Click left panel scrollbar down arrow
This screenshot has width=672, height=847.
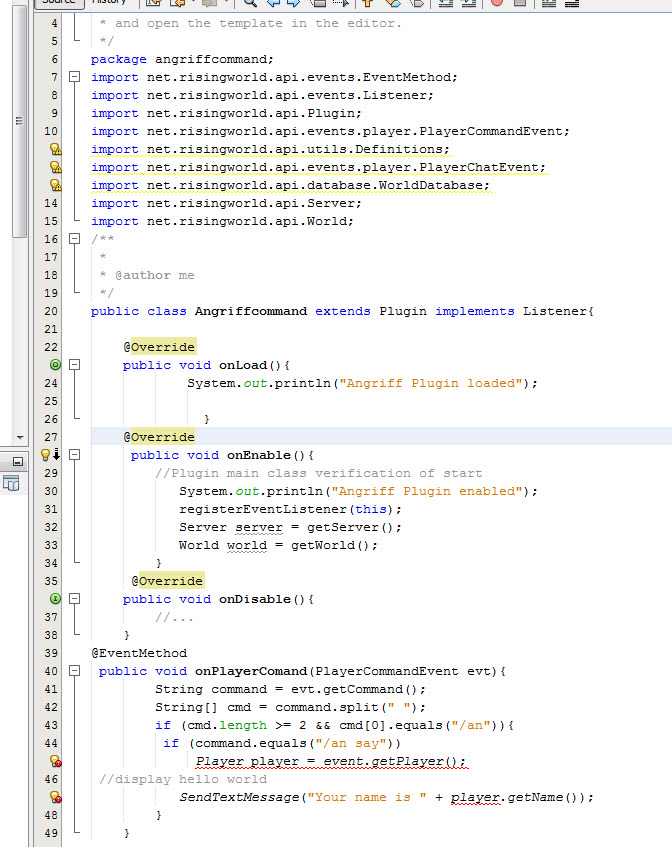point(20,438)
